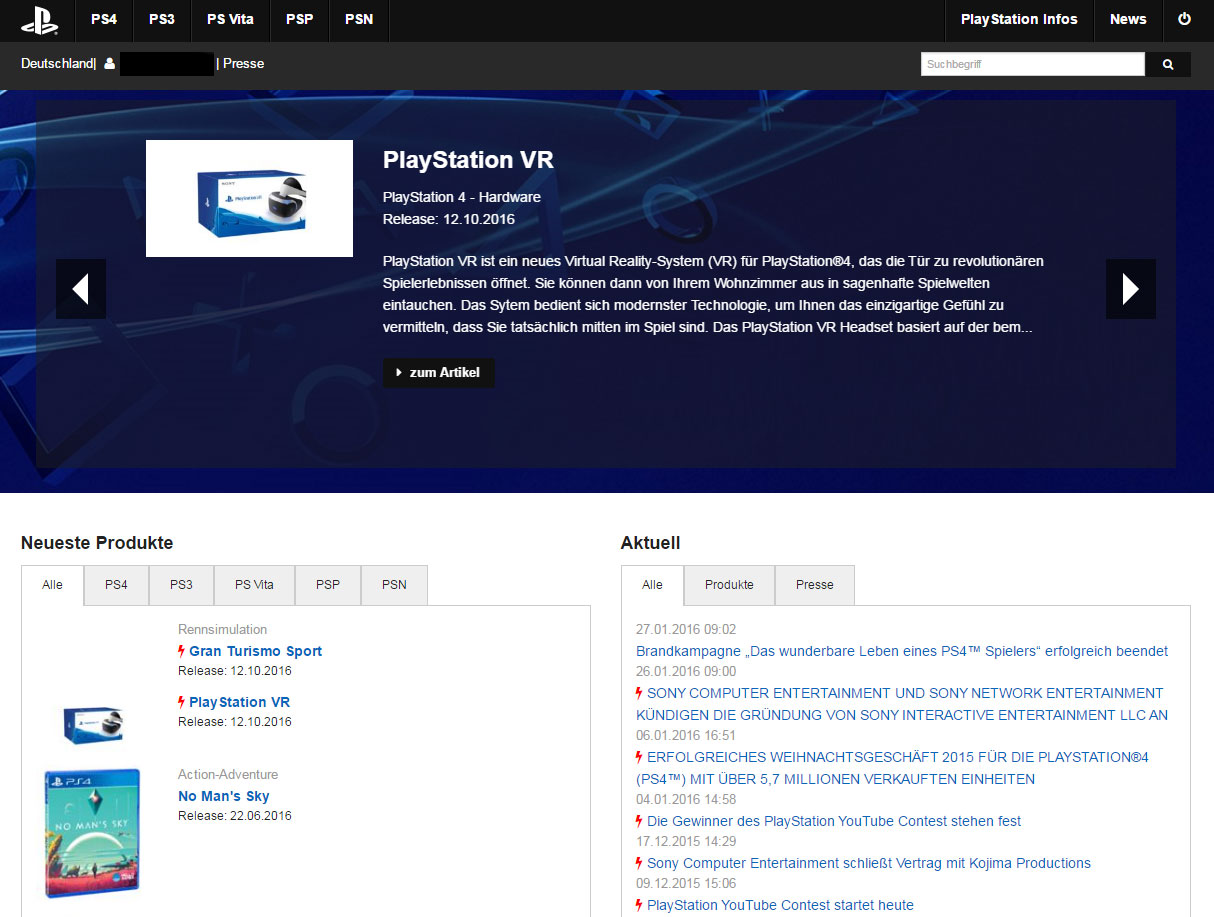Select the PSN products tab
This screenshot has height=917, width=1214.
(394, 585)
